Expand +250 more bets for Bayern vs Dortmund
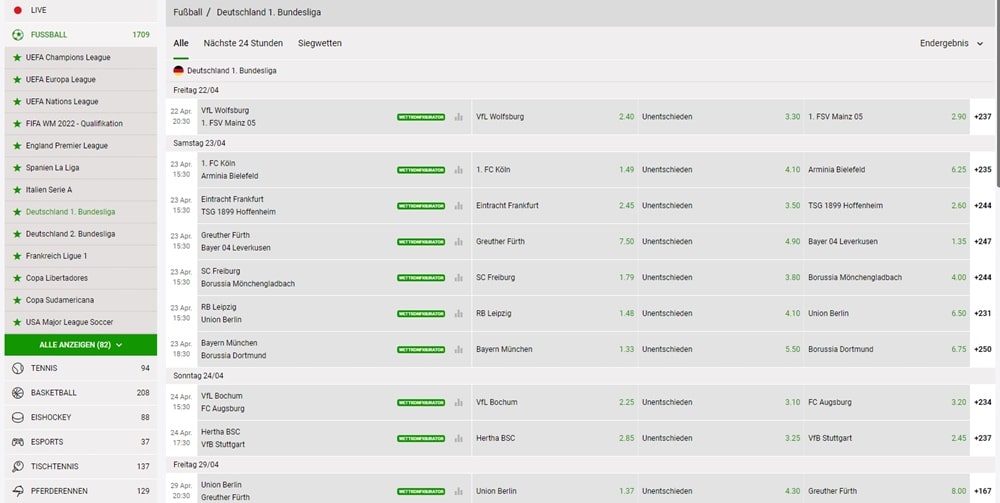 pos(983,349)
